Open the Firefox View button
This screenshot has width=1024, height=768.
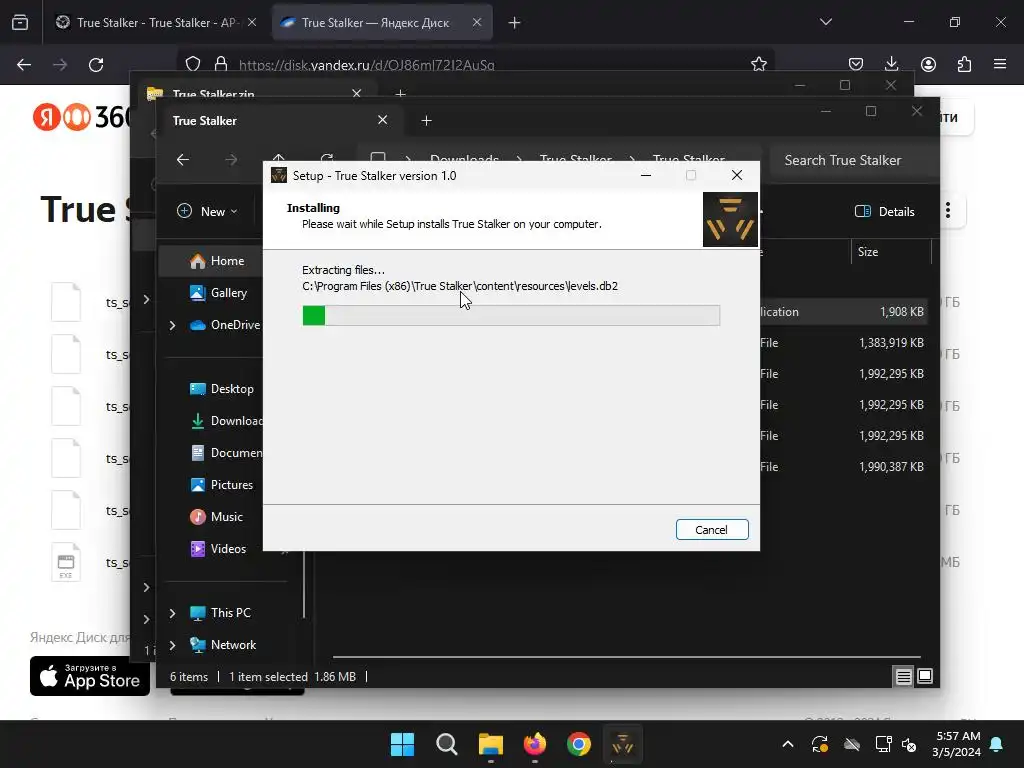point(20,23)
